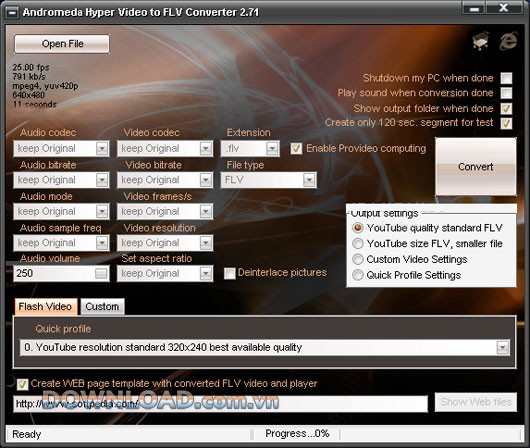Click the Ready status bar text
The height and width of the screenshot is (448, 530).
26,434
